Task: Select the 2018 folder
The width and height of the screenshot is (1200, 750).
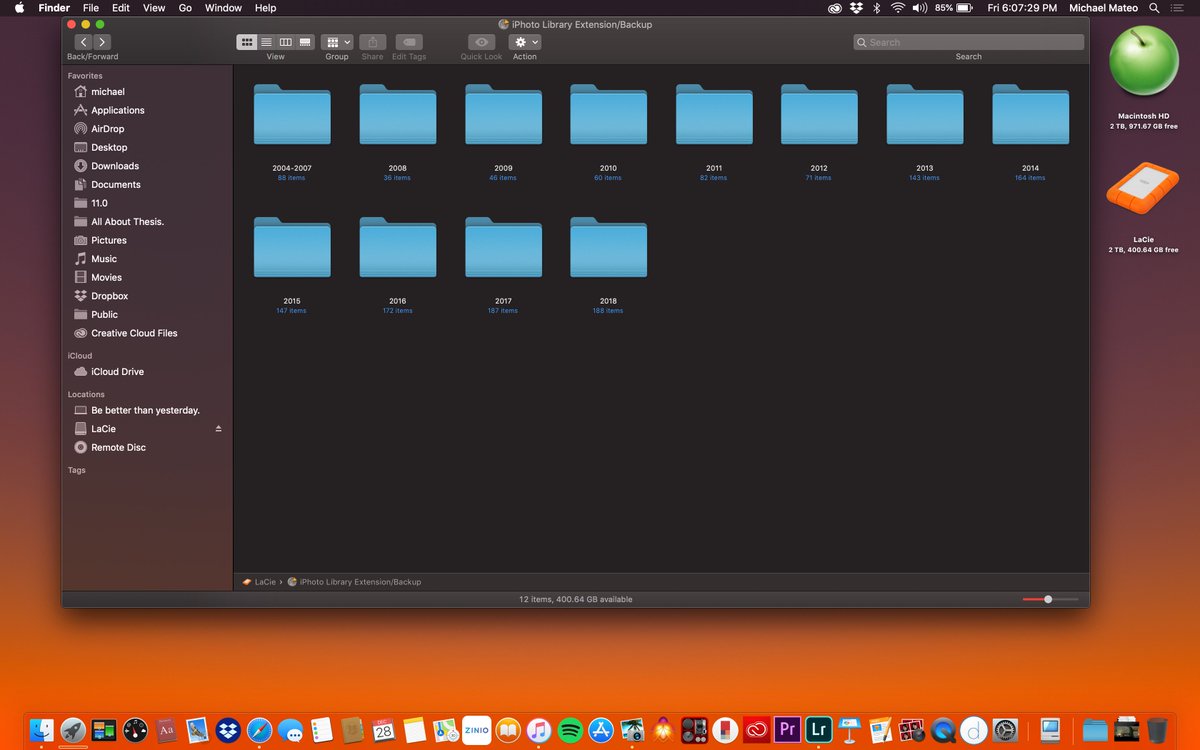Action: [608, 248]
